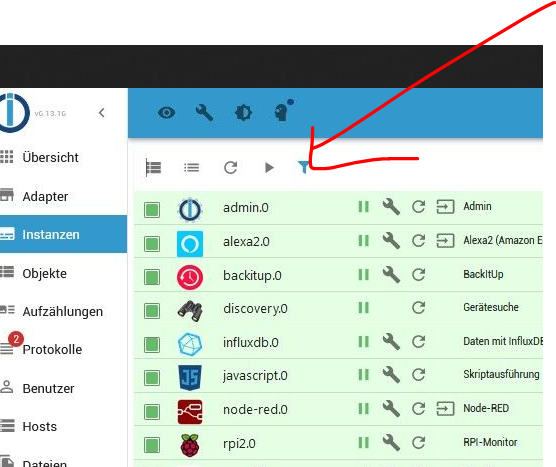Image resolution: width=556 pixels, height=467 pixels.
Task: Open Aufzählungen in the sidebar
Action: coord(62,311)
